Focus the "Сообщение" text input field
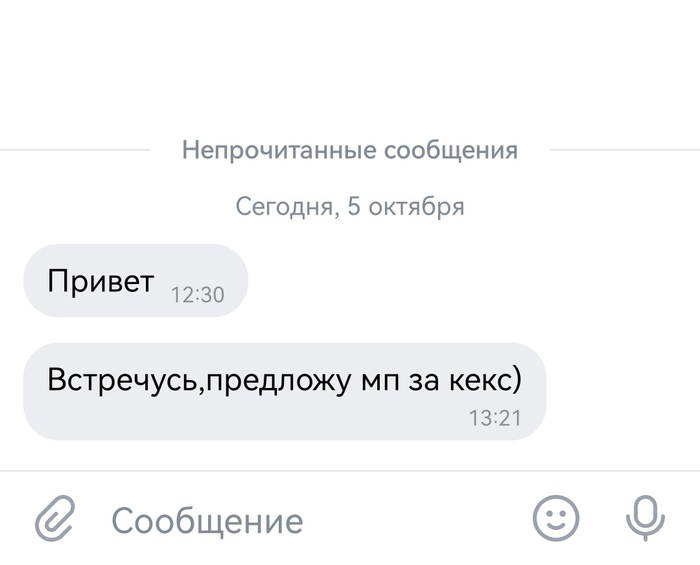 pos(300,520)
